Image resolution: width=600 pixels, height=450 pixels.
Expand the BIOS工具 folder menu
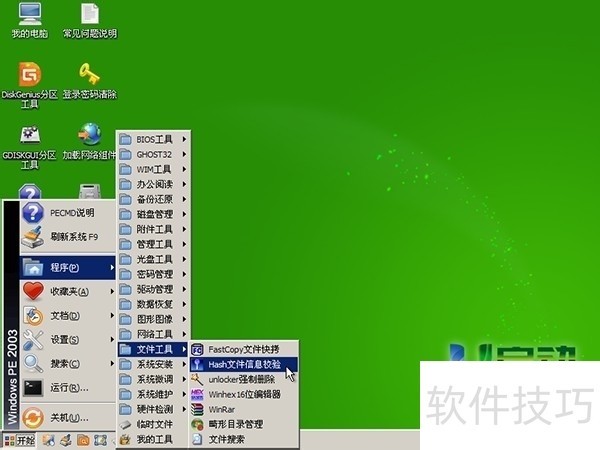(x=153, y=140)
